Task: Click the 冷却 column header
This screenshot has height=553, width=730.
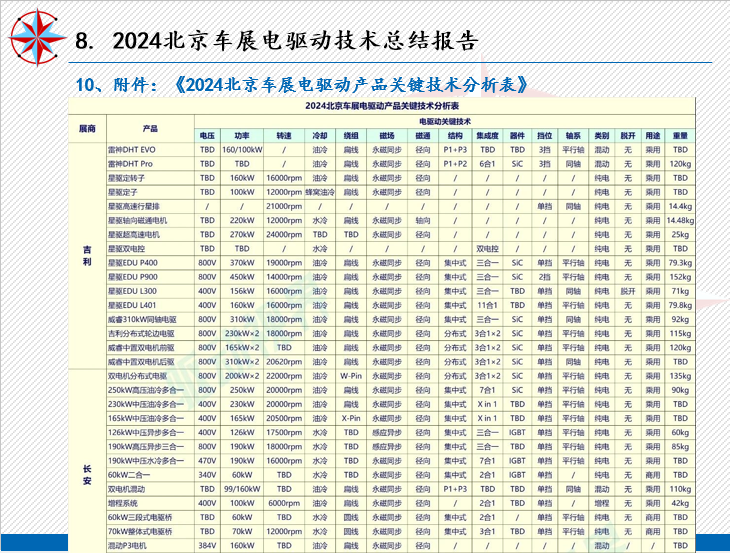Action: (x=319, y=135)
